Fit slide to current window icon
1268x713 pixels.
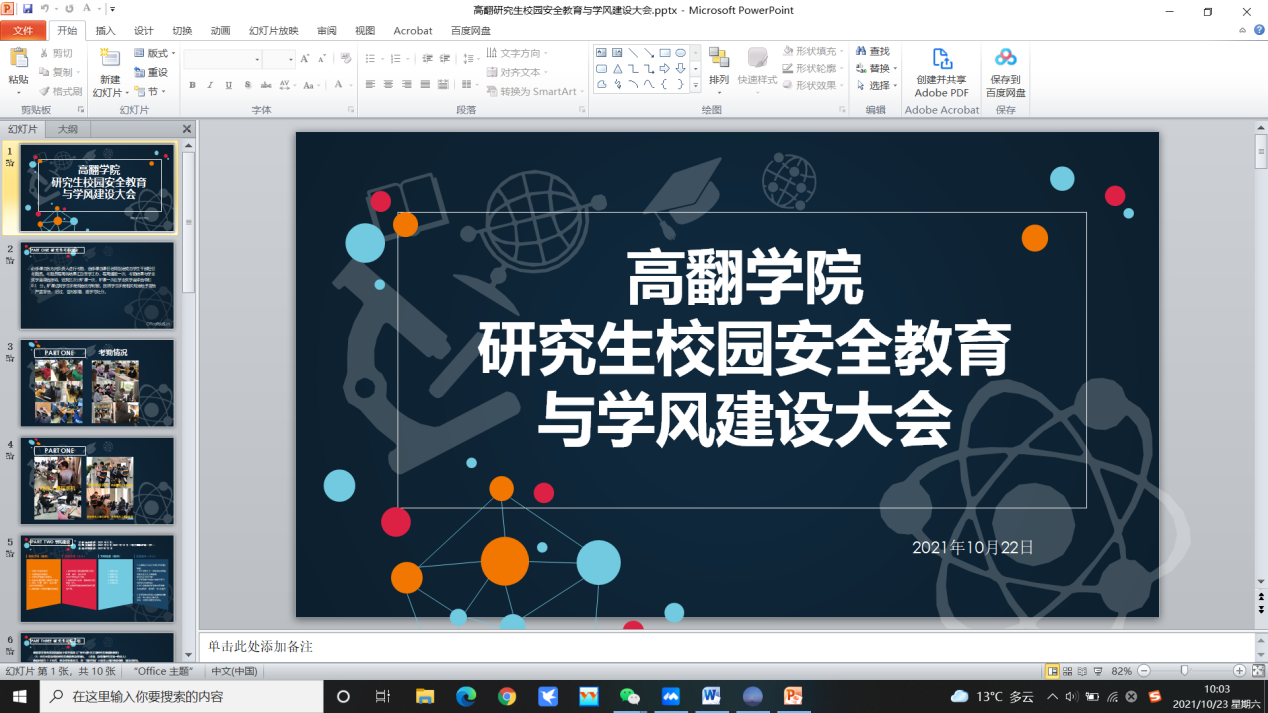click(1257, 671)
